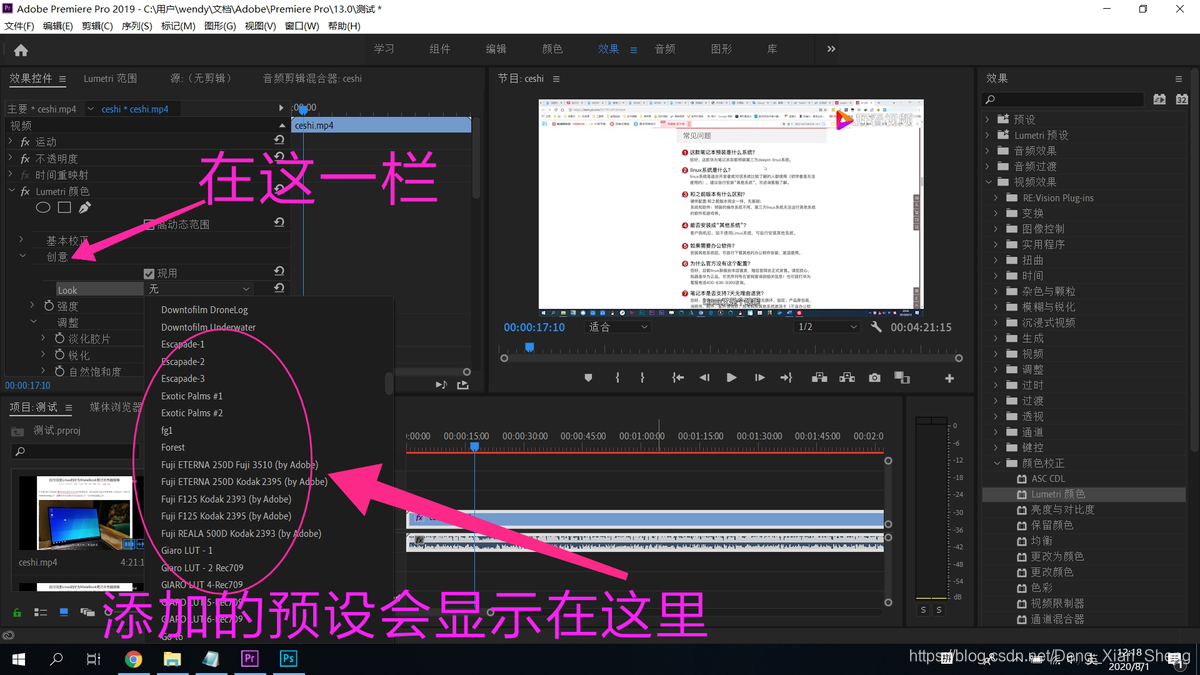The width and height of the screenshot is (1200, 675).
Task: Step forward one frame in program monitor
Action: pos(759,378)
